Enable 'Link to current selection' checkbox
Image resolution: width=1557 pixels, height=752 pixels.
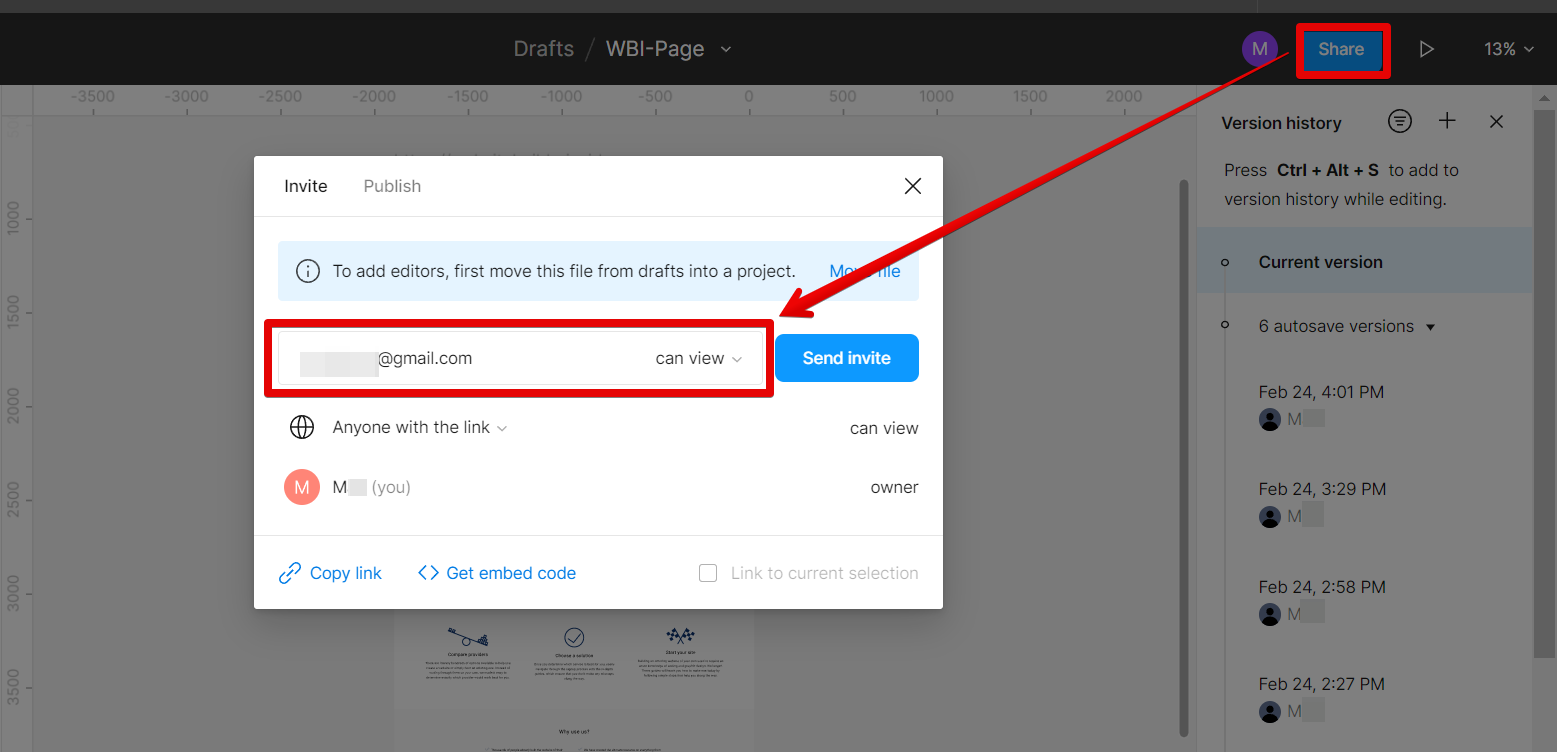tap(708, 573)
